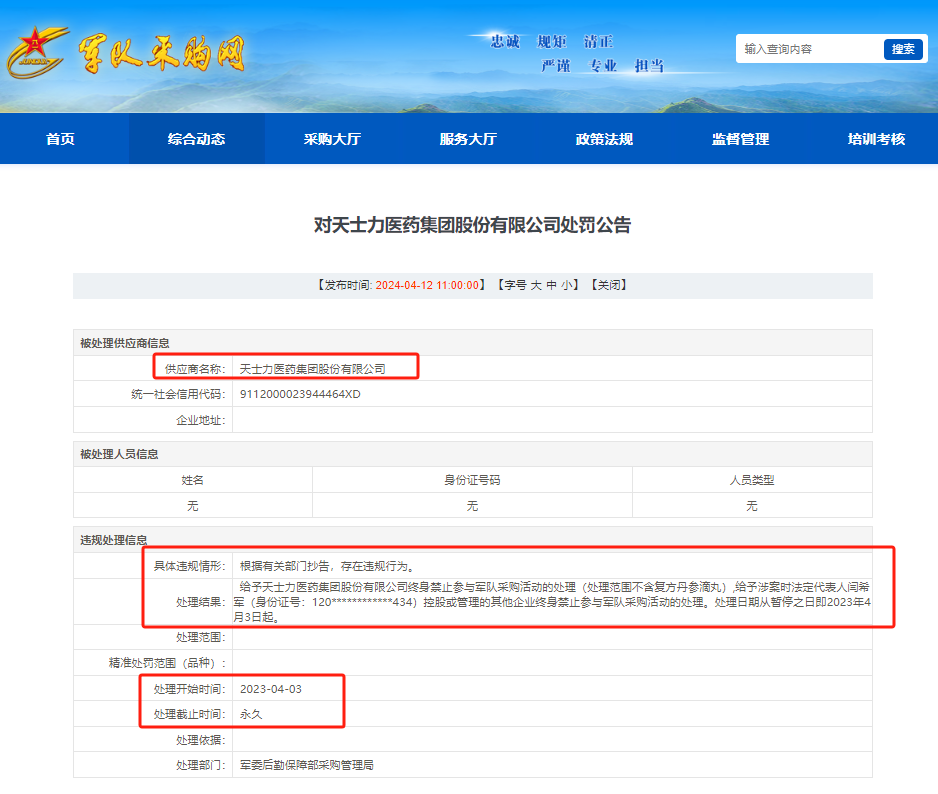Set font size to 大
Viewport: 938px width, 794px height.
coord(536,285)
